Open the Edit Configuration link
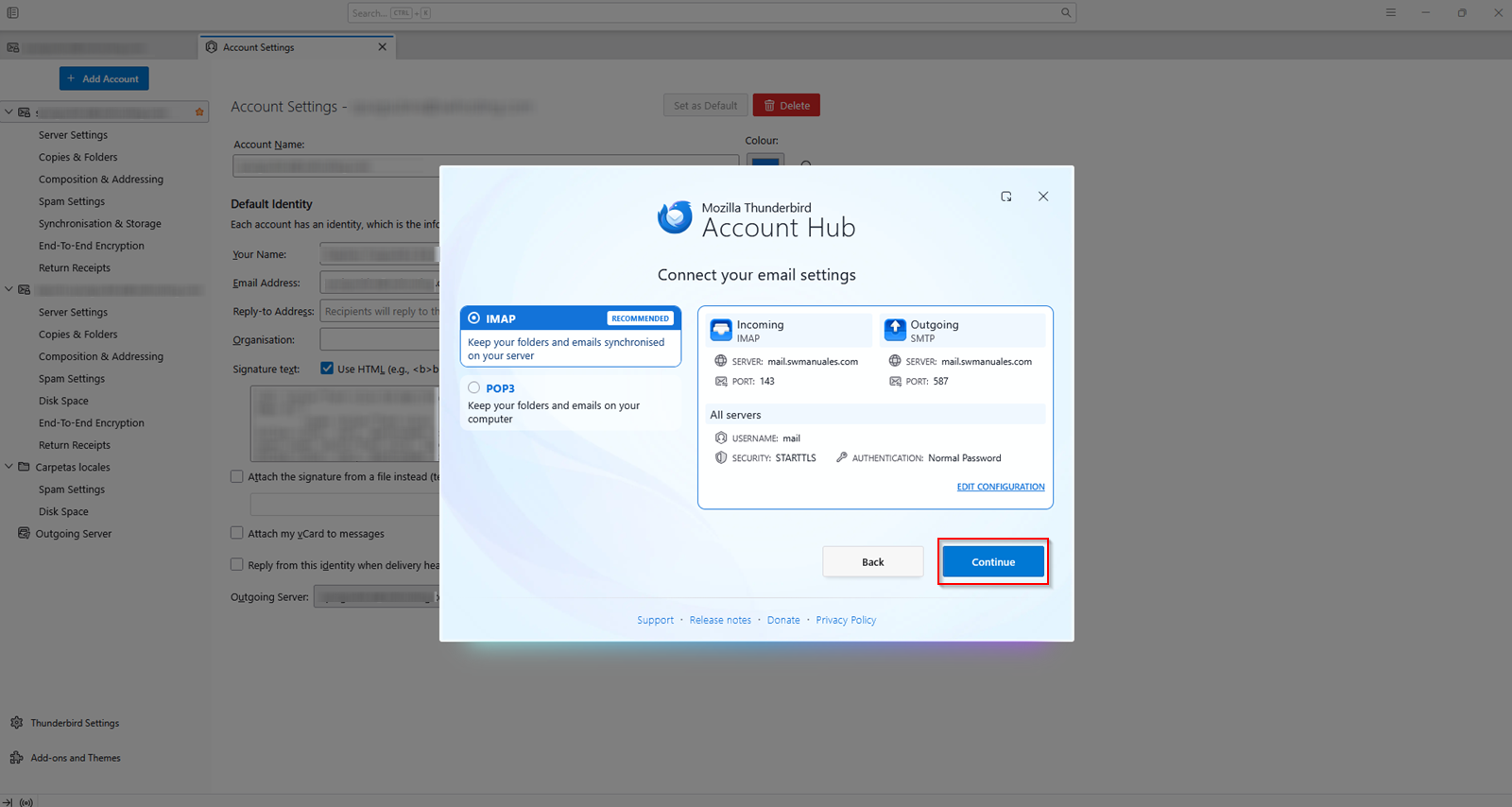The image size is (1512, 807). [x=1001, y=487]
